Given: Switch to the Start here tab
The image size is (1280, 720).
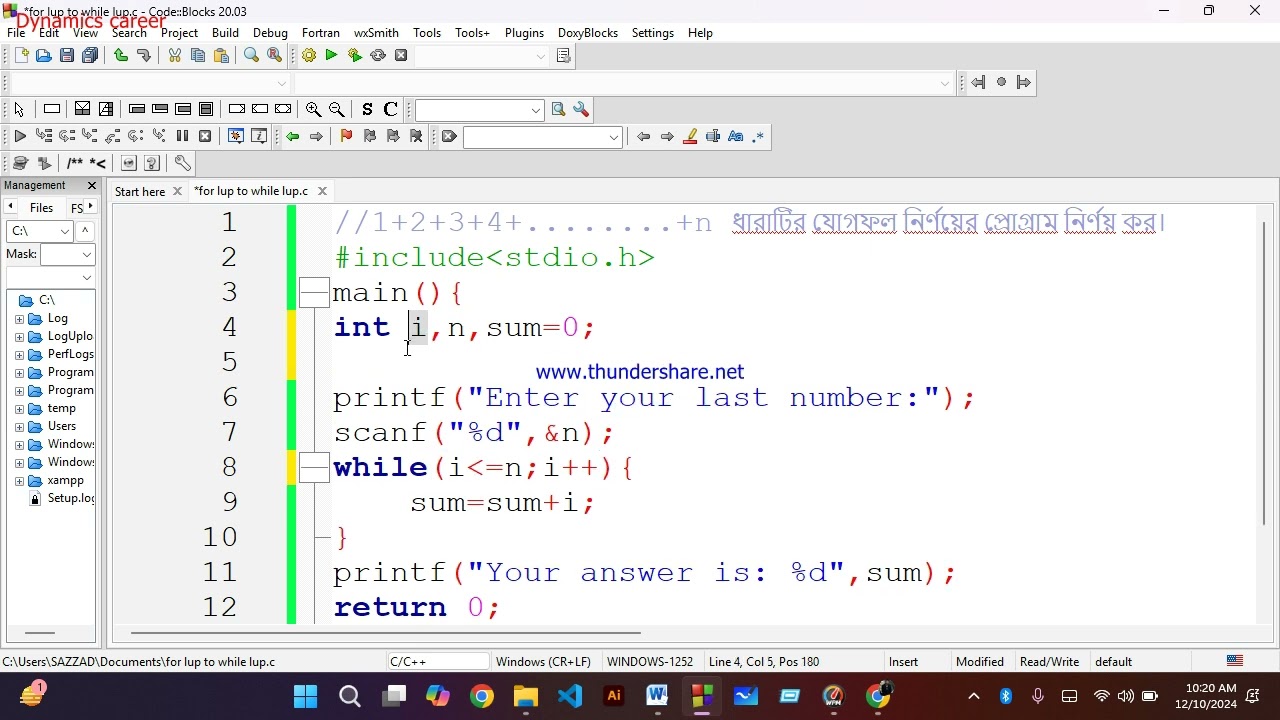Looking at the screenshot, I should 140,192.
